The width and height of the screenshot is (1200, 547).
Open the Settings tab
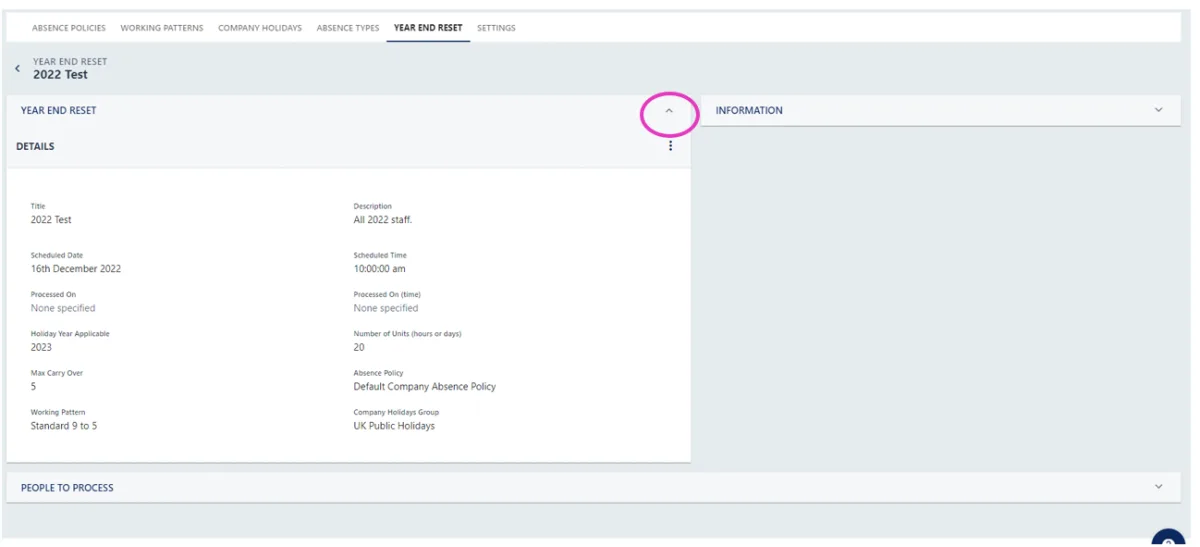[496, 28]
